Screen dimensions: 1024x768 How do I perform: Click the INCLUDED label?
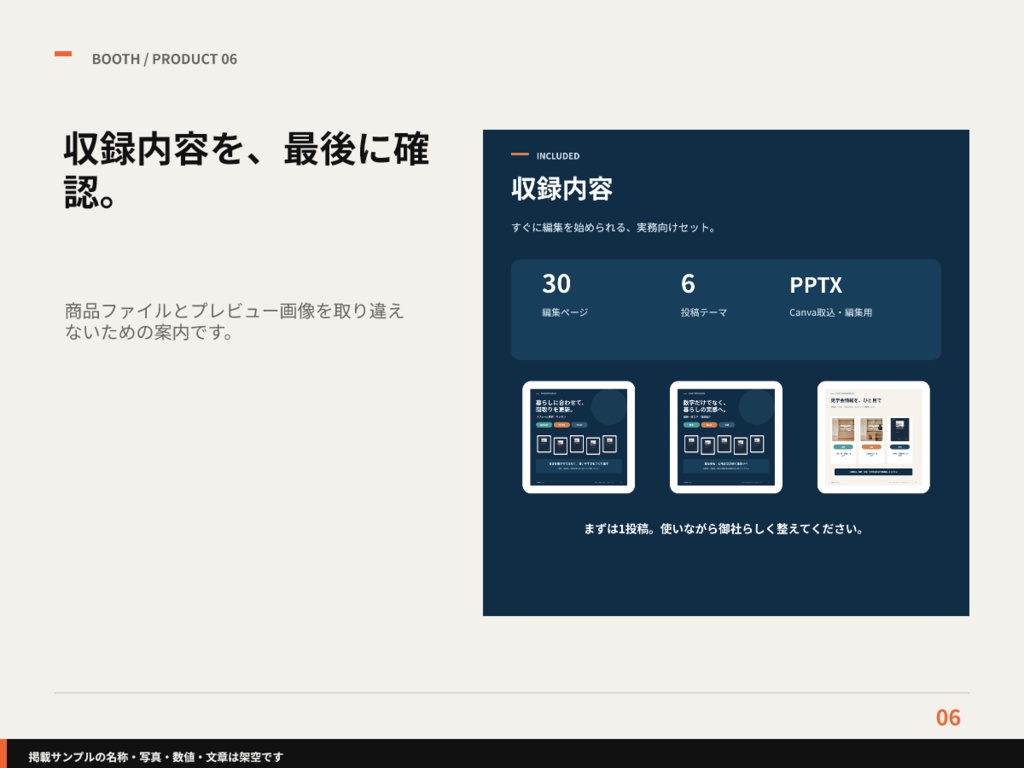[558, 156]
